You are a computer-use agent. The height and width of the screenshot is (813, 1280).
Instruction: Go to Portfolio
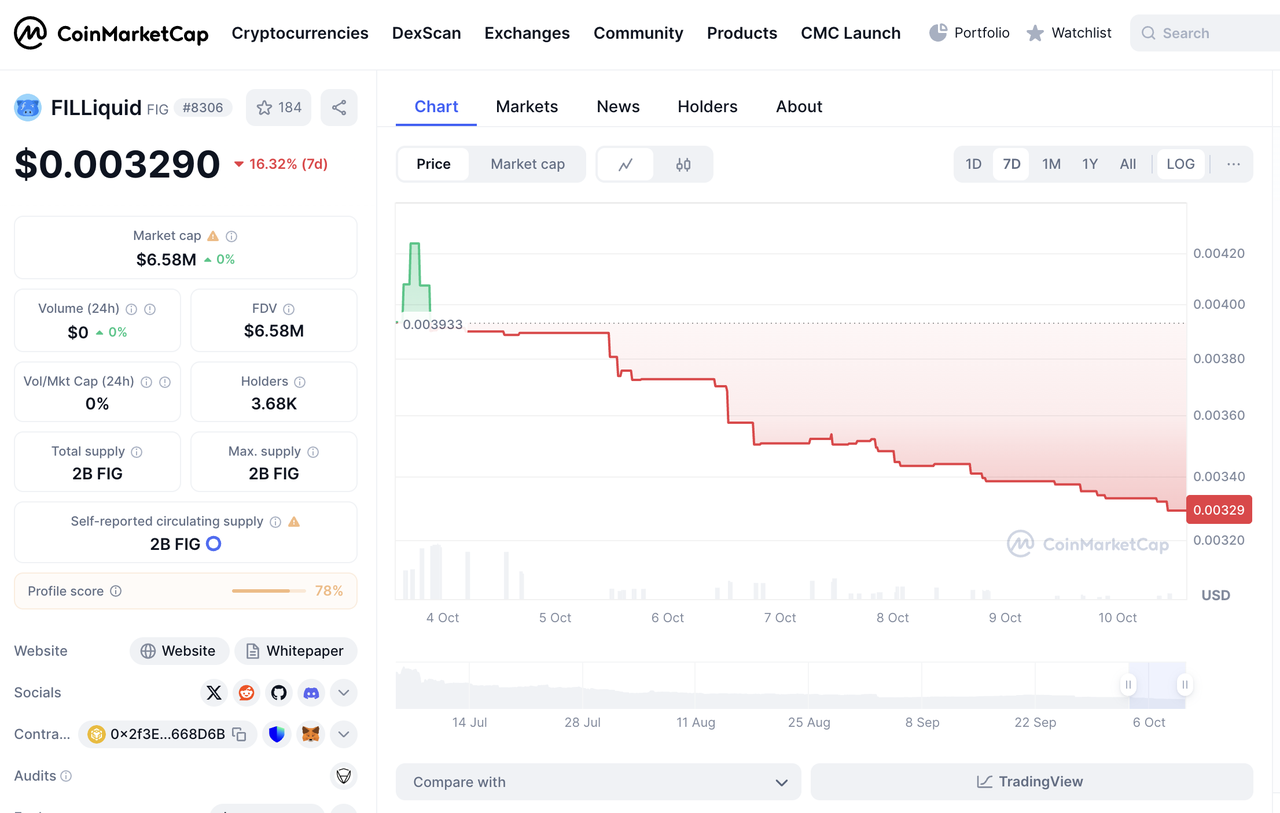point(969,33)
